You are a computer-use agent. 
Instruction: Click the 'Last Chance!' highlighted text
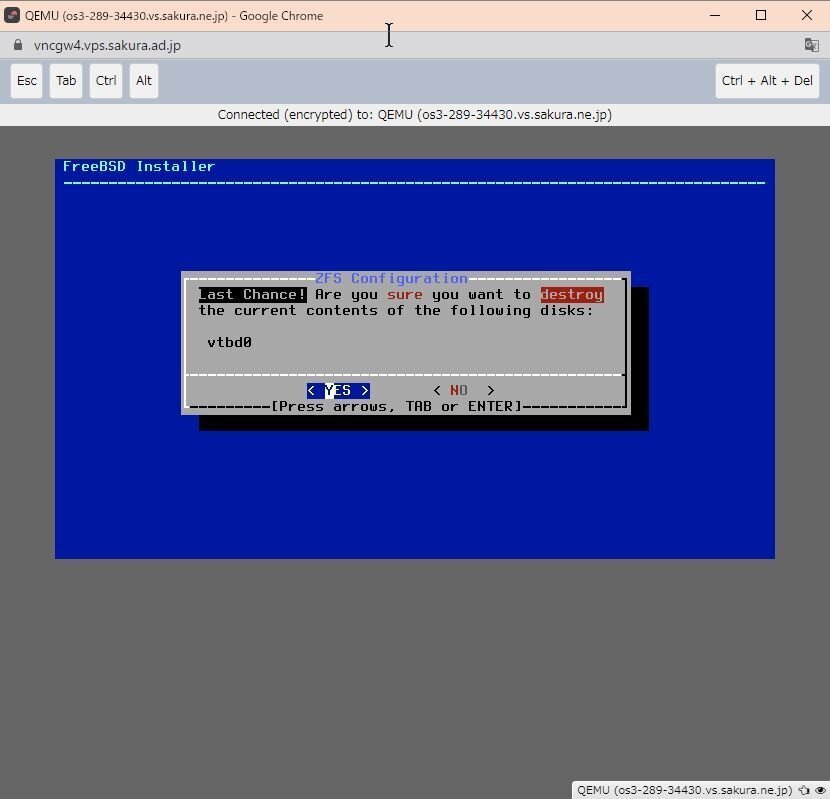coord(252,294)
